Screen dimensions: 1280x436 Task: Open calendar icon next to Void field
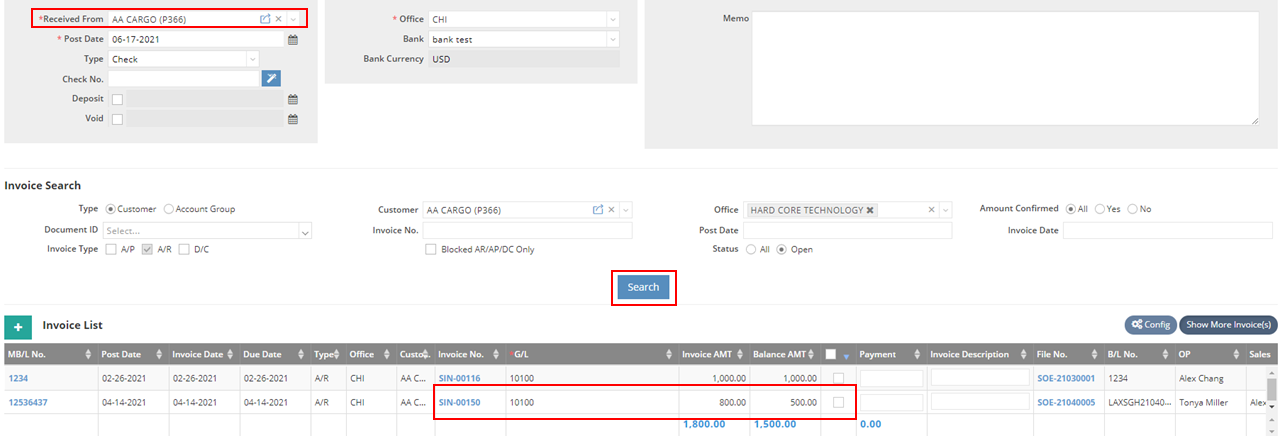(293, 119)
